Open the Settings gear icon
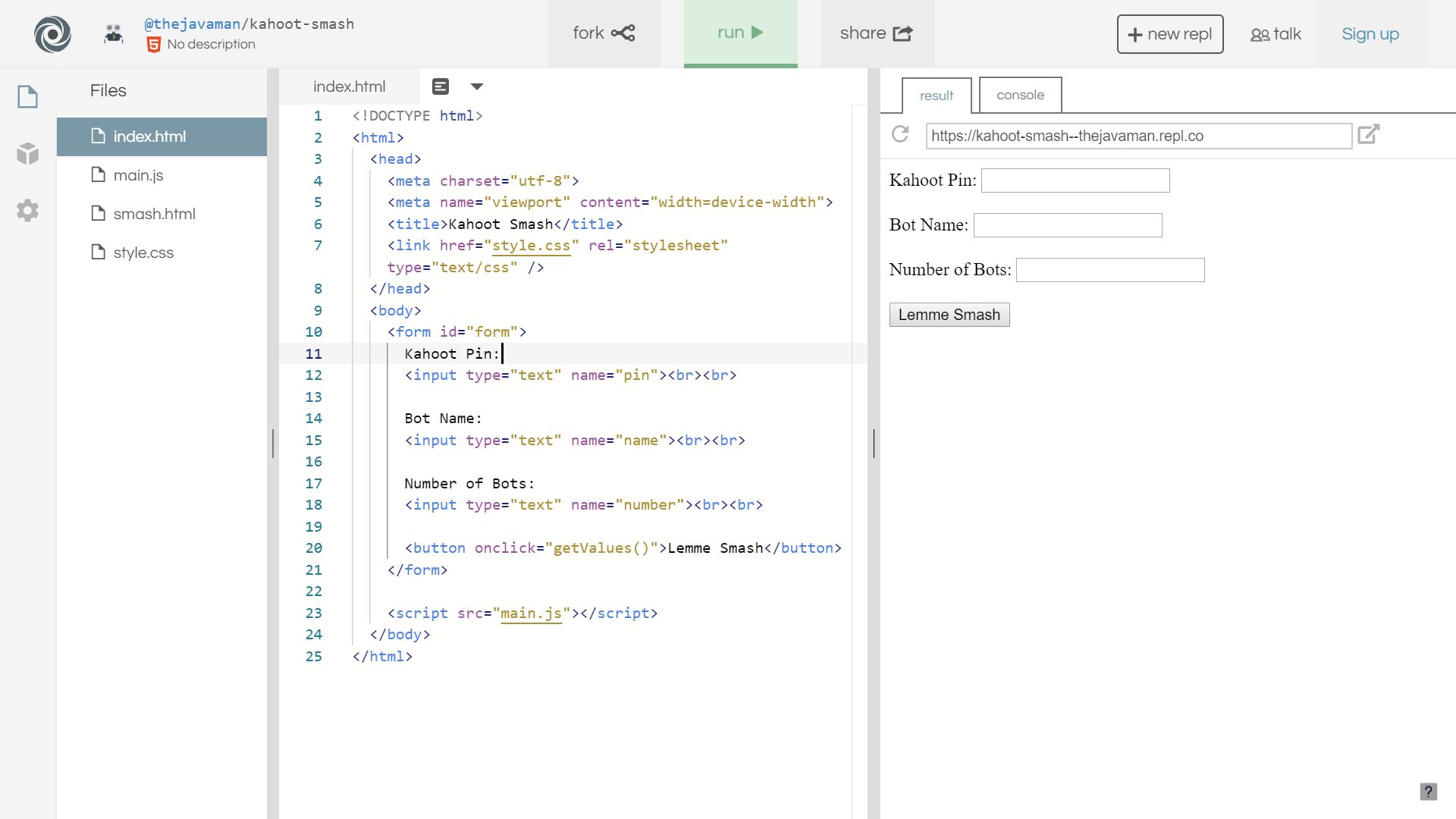This screenshot has width=1456, height=819. (28, 210)
